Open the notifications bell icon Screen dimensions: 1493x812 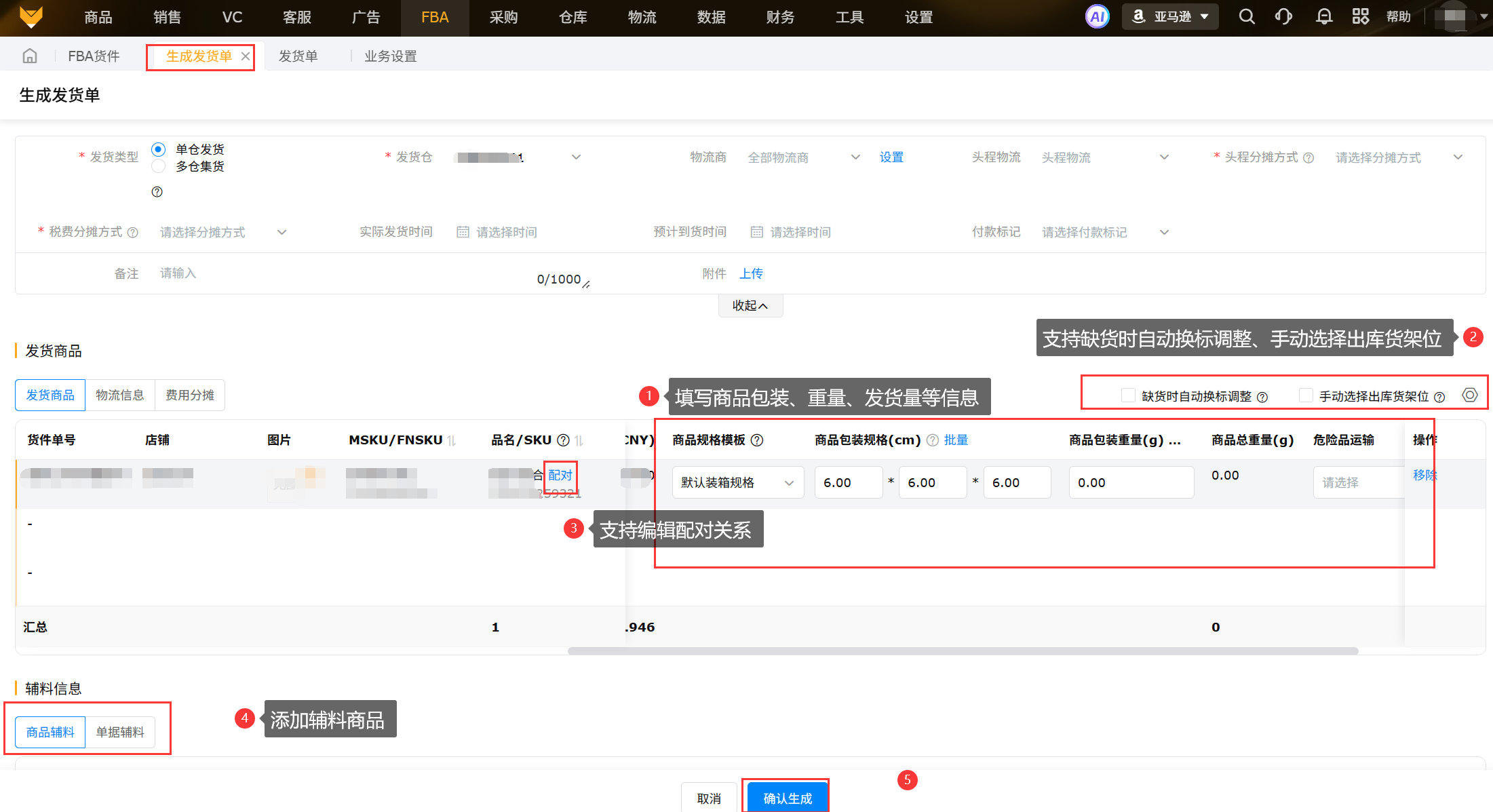coord(1323,17)
